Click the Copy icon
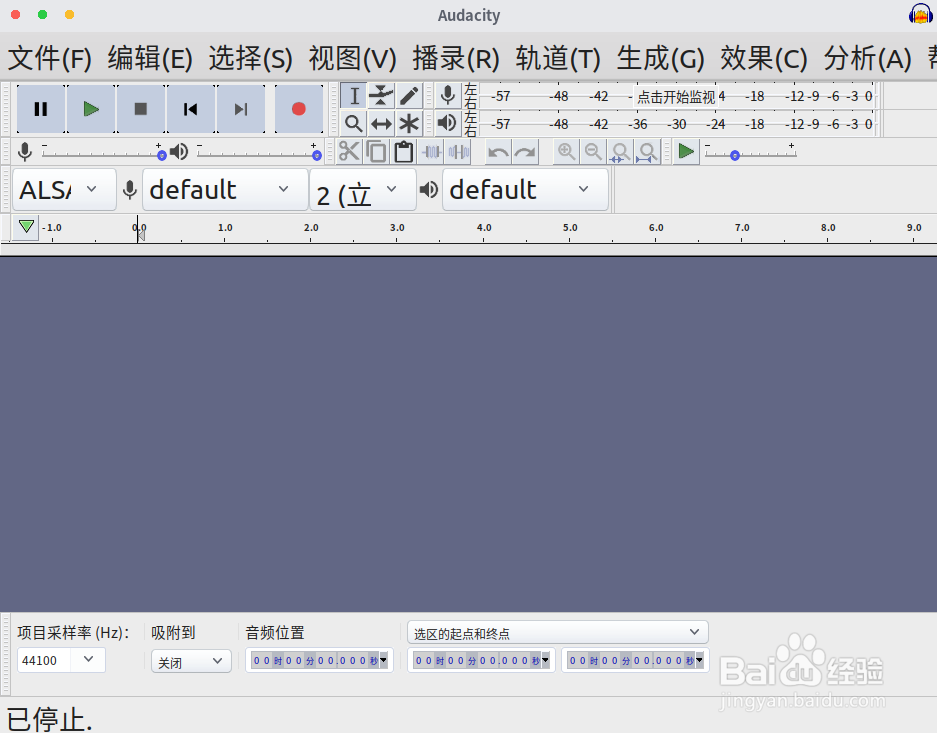Viewport: 937px width, 733px height. [376, 152]
